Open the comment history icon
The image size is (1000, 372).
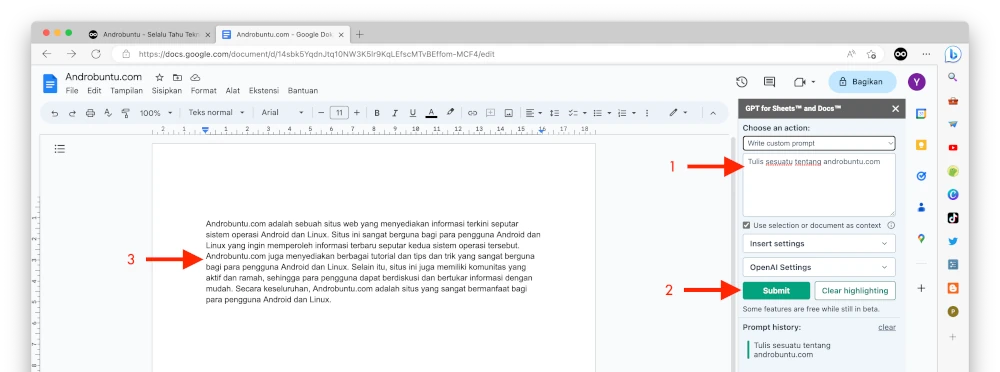click(769, 82)
